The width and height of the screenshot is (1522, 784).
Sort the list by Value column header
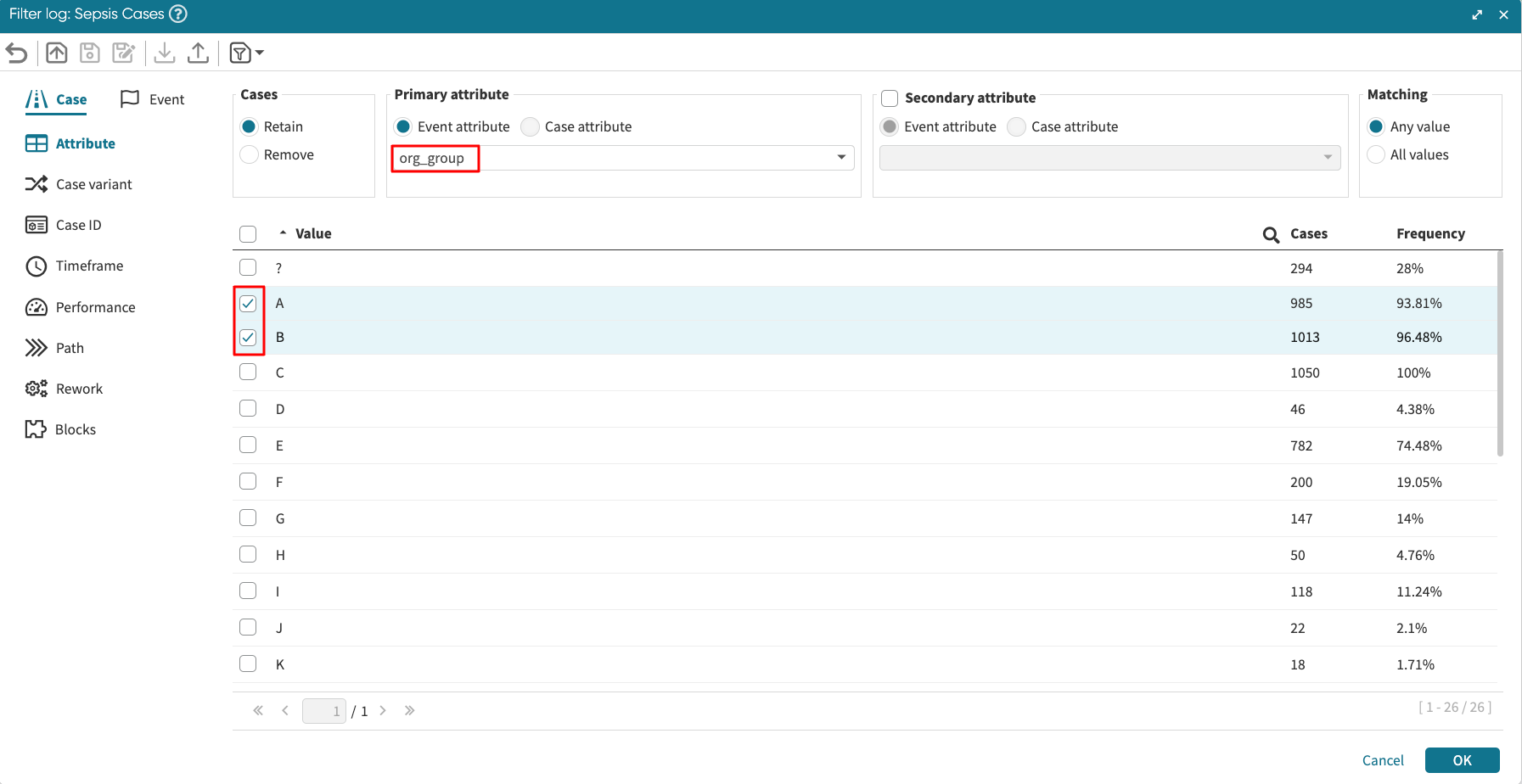coord(312,233)
